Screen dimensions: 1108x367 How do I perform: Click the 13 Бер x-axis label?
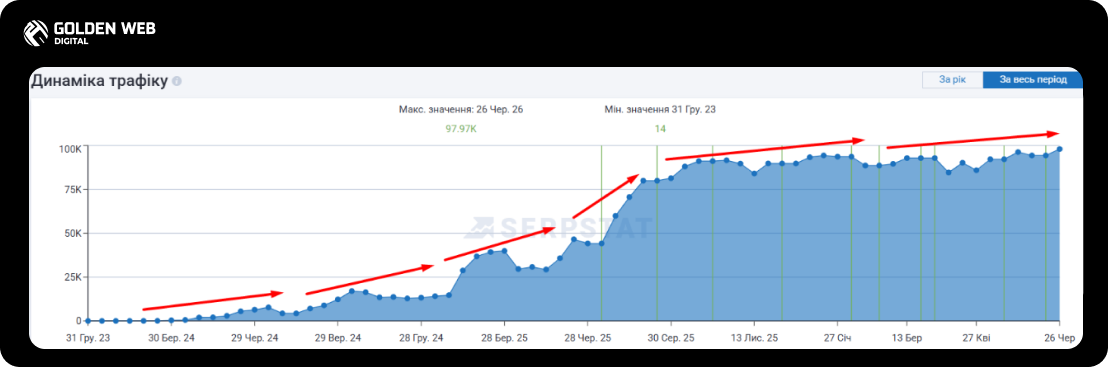907,339
